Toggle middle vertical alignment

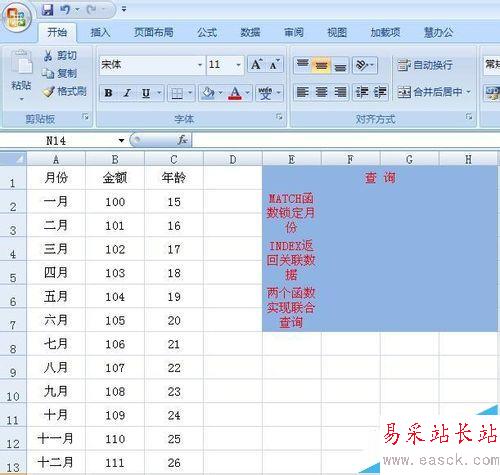(x=321, y=65)
